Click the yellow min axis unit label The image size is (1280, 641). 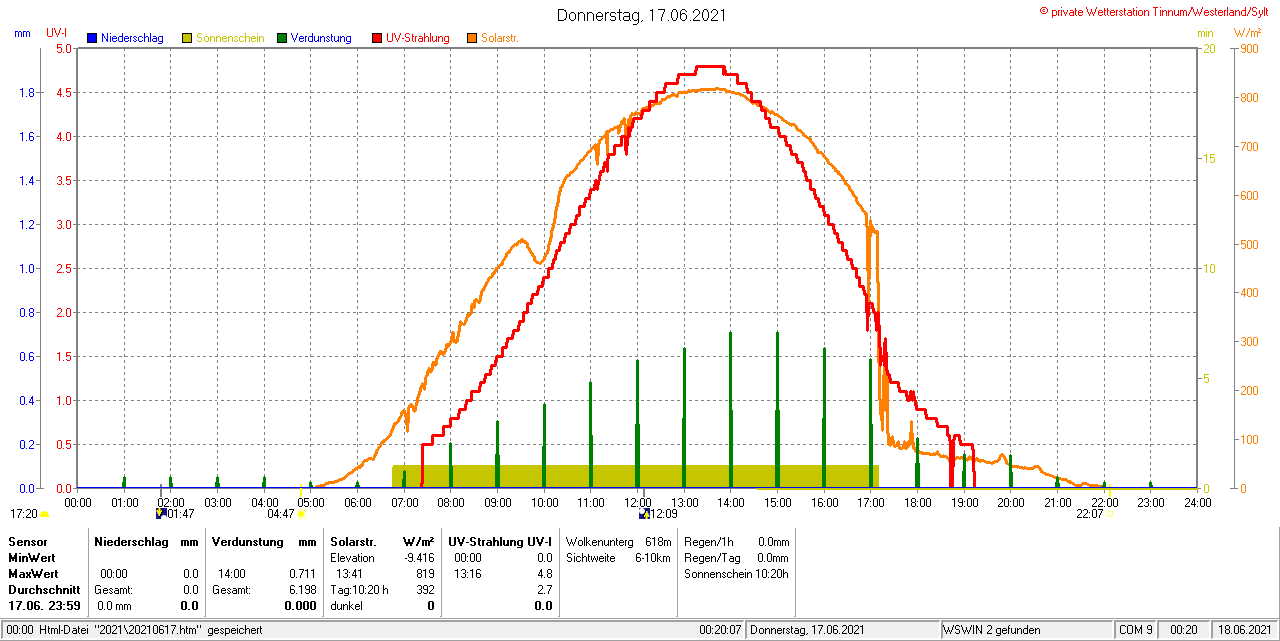[1205, 33]
